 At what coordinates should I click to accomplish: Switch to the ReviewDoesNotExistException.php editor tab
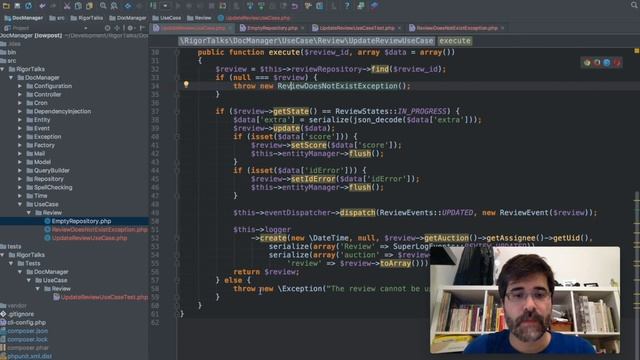pos(456,28)
